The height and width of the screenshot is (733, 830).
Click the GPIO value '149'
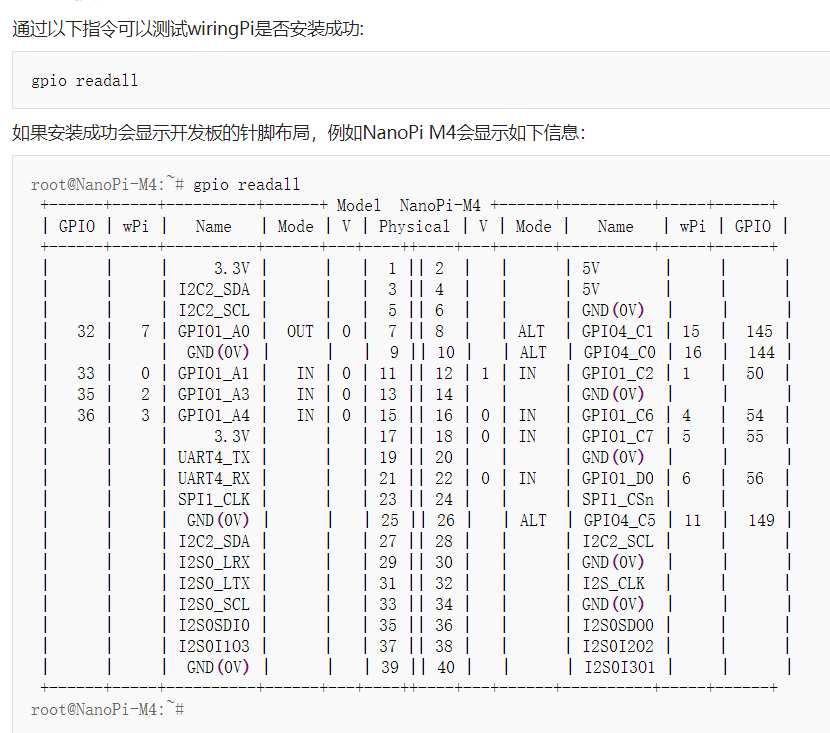tap(761, 521)
